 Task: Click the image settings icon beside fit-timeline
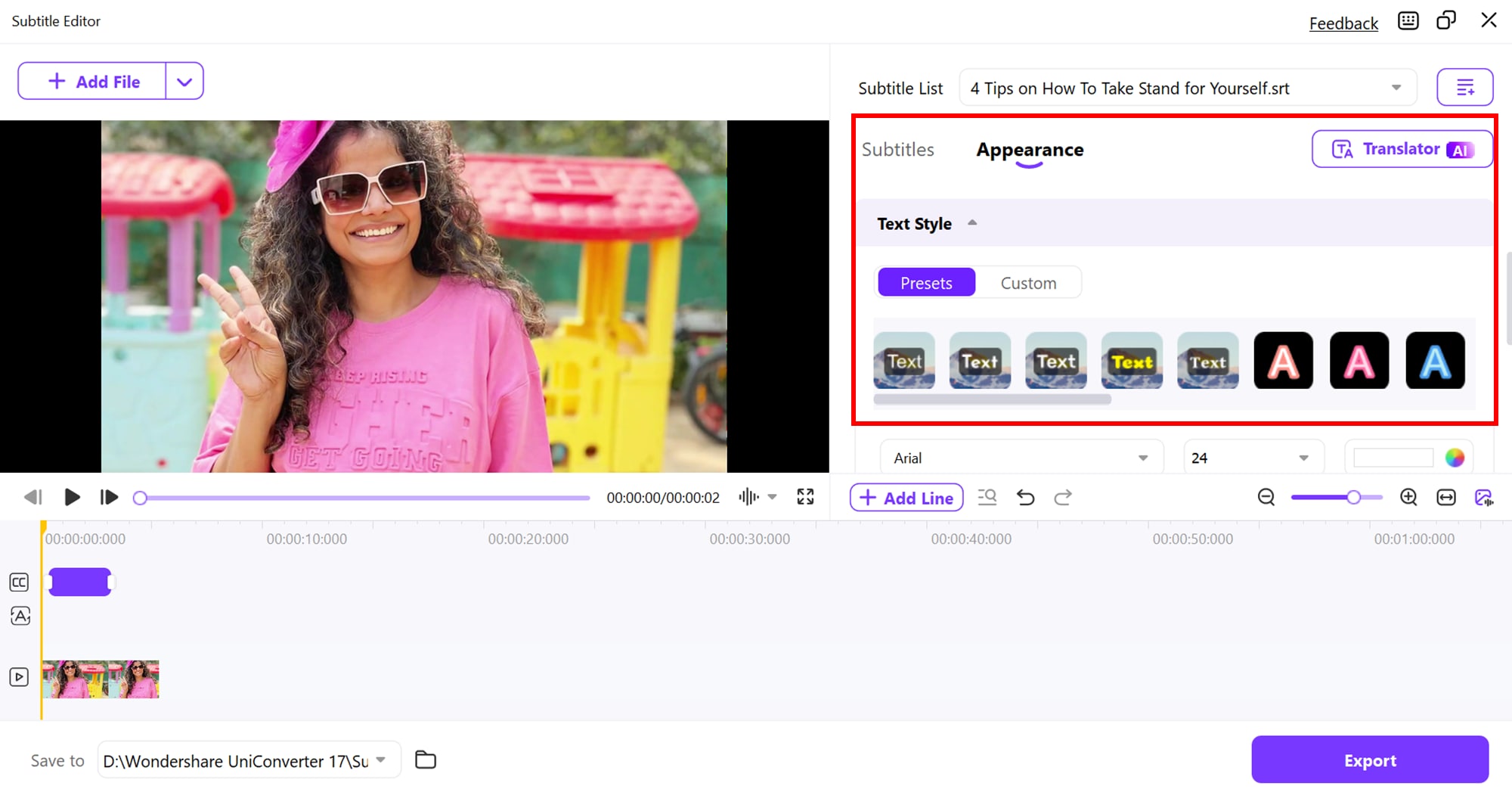1484,497
